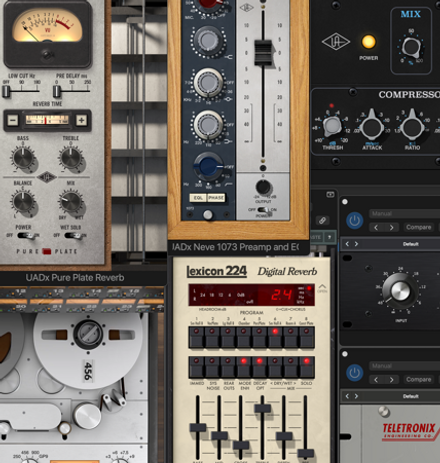Click the blue power icon above the INPUT knob

[x=354, y=221]
